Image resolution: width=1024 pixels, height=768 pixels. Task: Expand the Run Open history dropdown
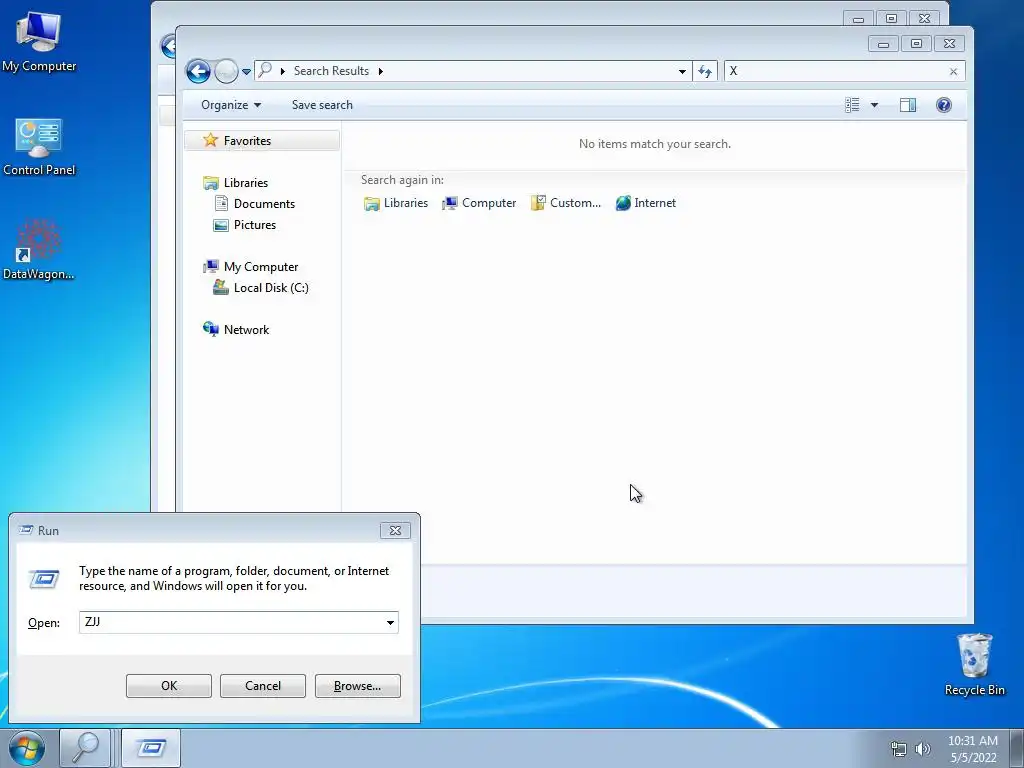391,622
